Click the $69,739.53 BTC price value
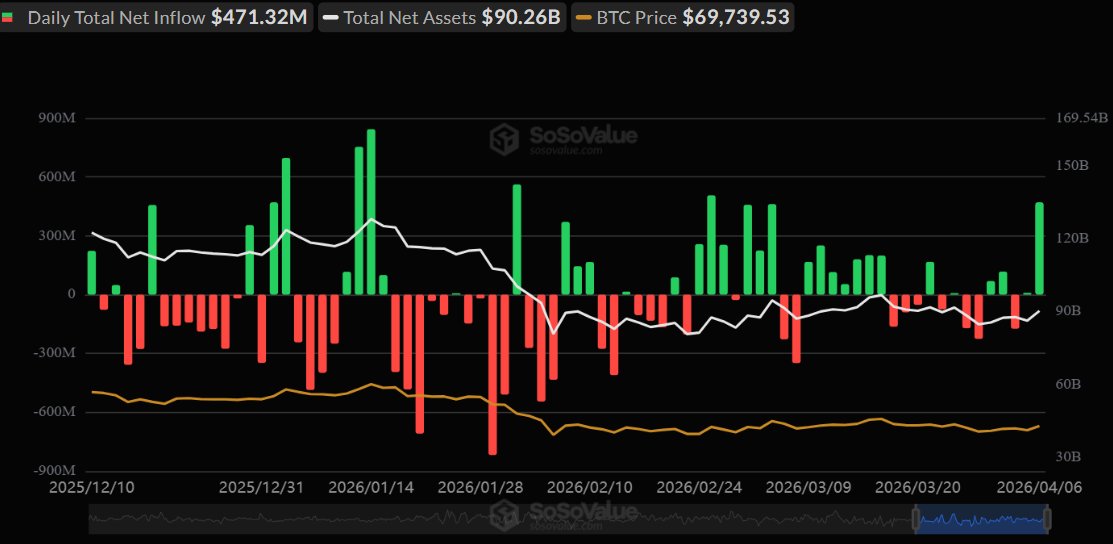 (x=736, y=17)
